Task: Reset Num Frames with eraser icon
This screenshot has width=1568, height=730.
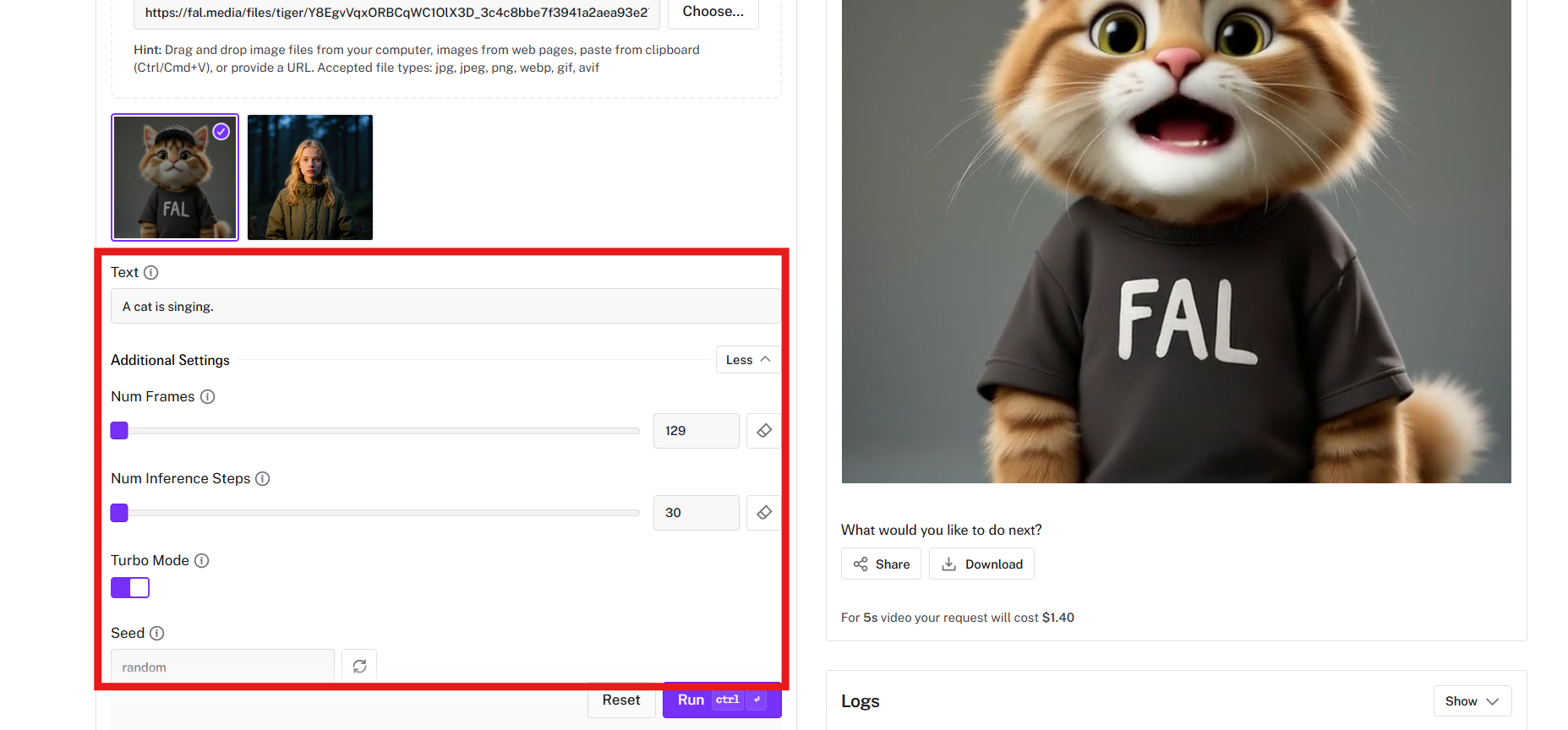Action: coord(764,431)
